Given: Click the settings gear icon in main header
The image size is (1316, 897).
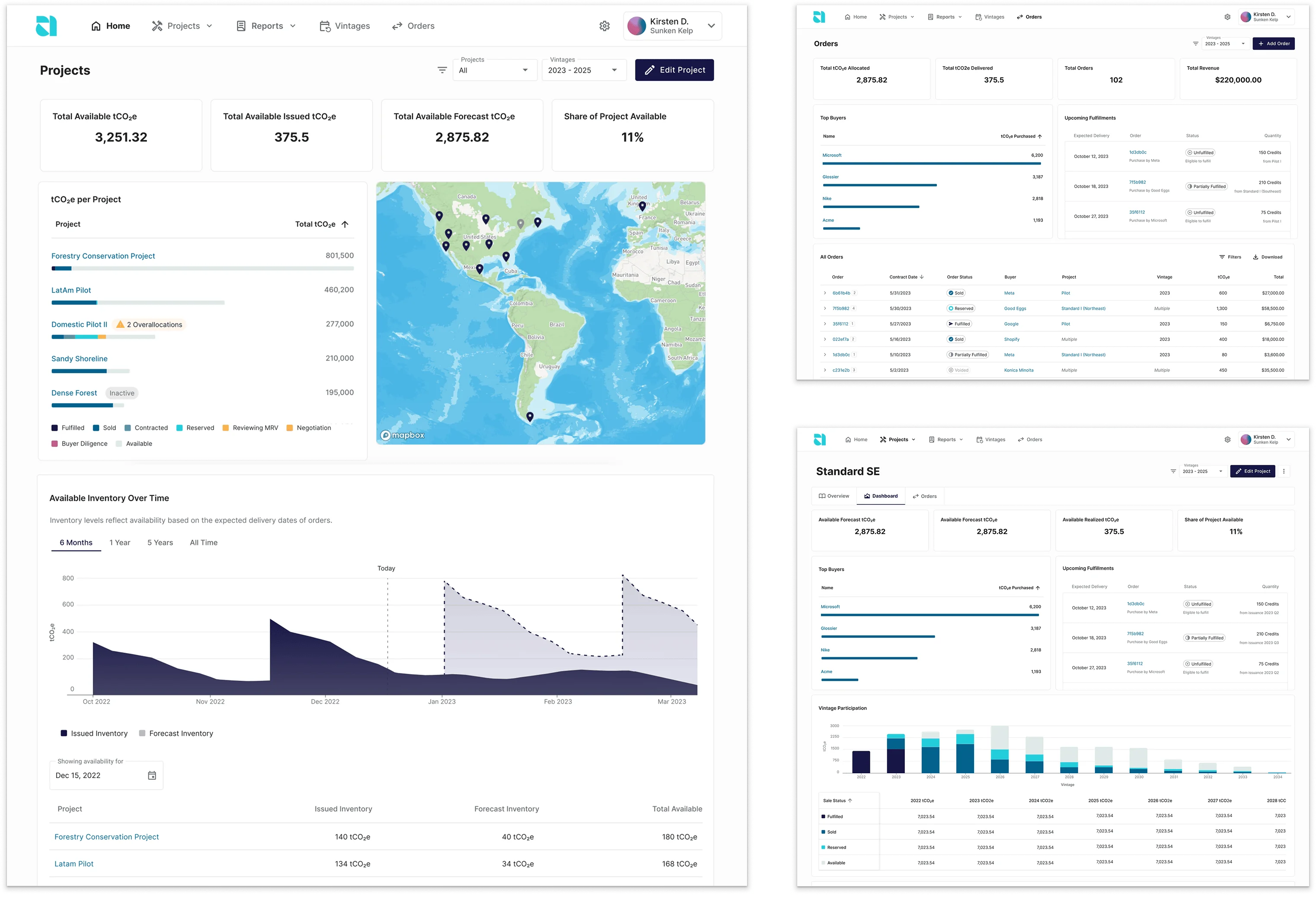Looking at the screenshot, I should point(604,26).
